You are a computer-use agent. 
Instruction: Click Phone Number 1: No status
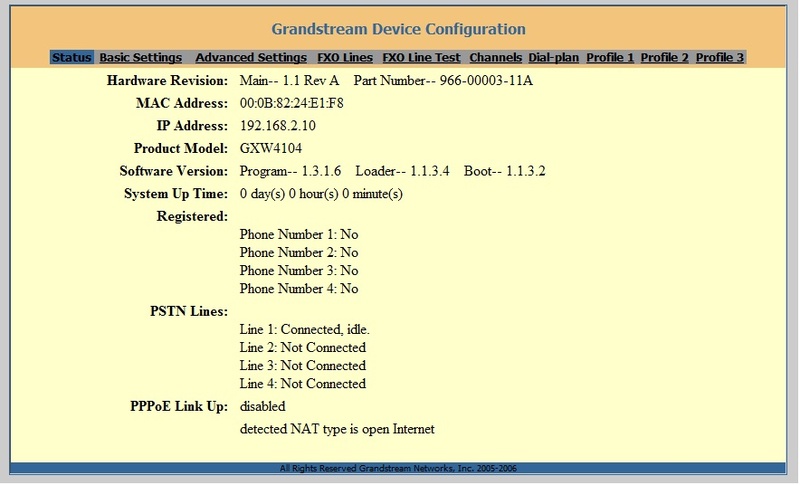coord(298,234)
